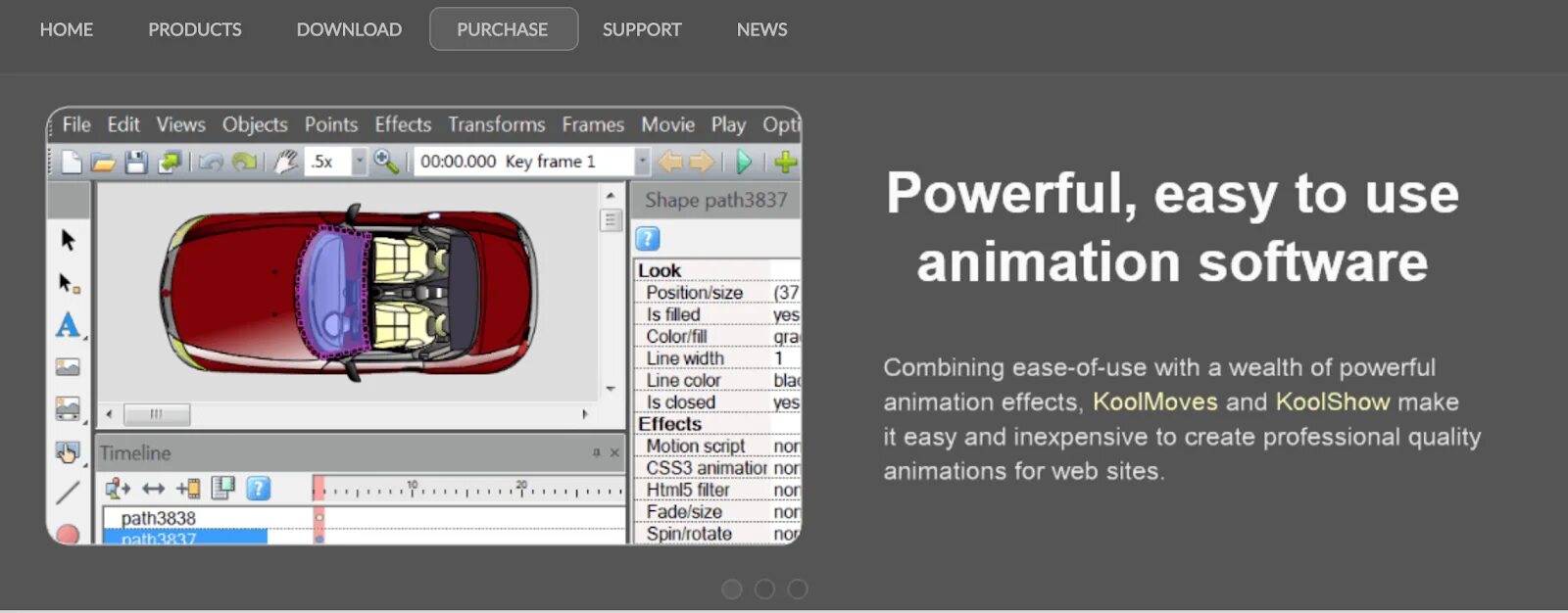Select the Line color property row
Viewport: 1568px width, 613px height.
pos(718,380)
